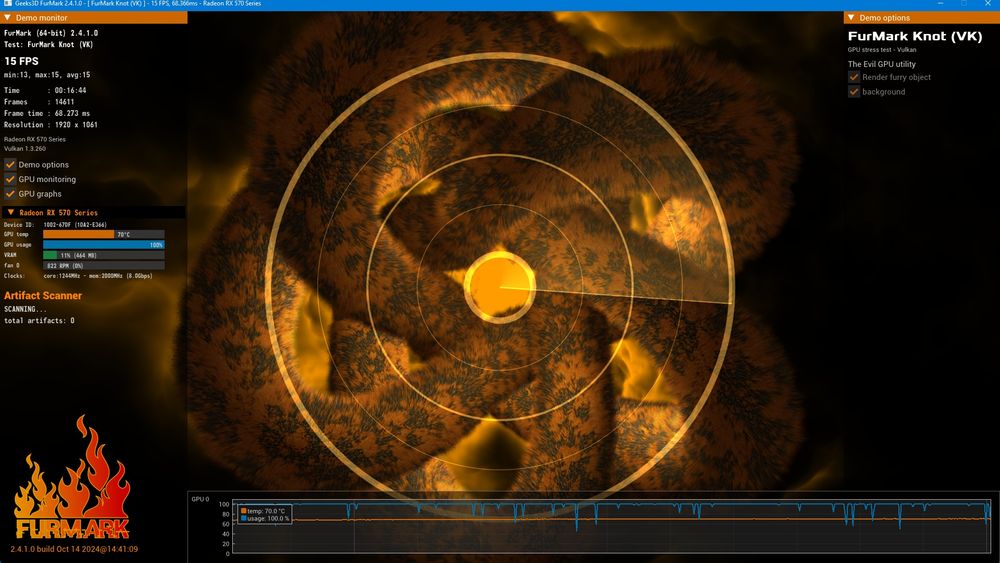Screen dimensions: 1000x563
Task: Click the 'total artifacts: 0' line
Action: point(39,321)
